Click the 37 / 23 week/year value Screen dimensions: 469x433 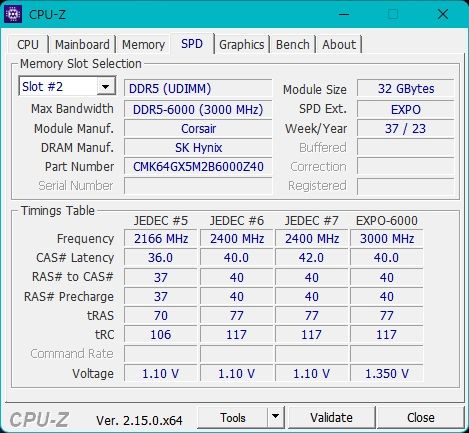[406, 129]
